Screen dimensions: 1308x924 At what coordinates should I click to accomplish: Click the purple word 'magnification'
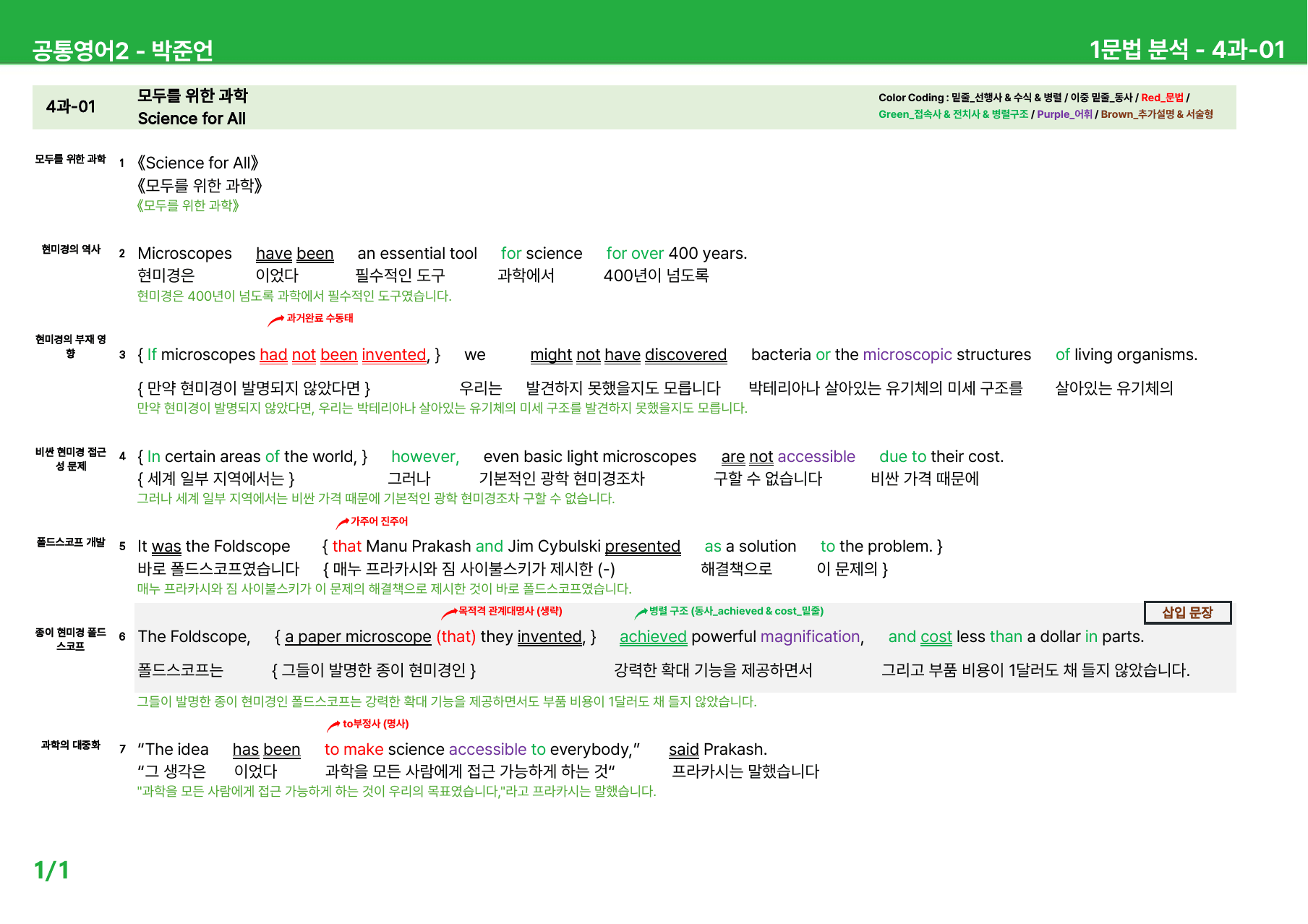[x=810, y=637]
